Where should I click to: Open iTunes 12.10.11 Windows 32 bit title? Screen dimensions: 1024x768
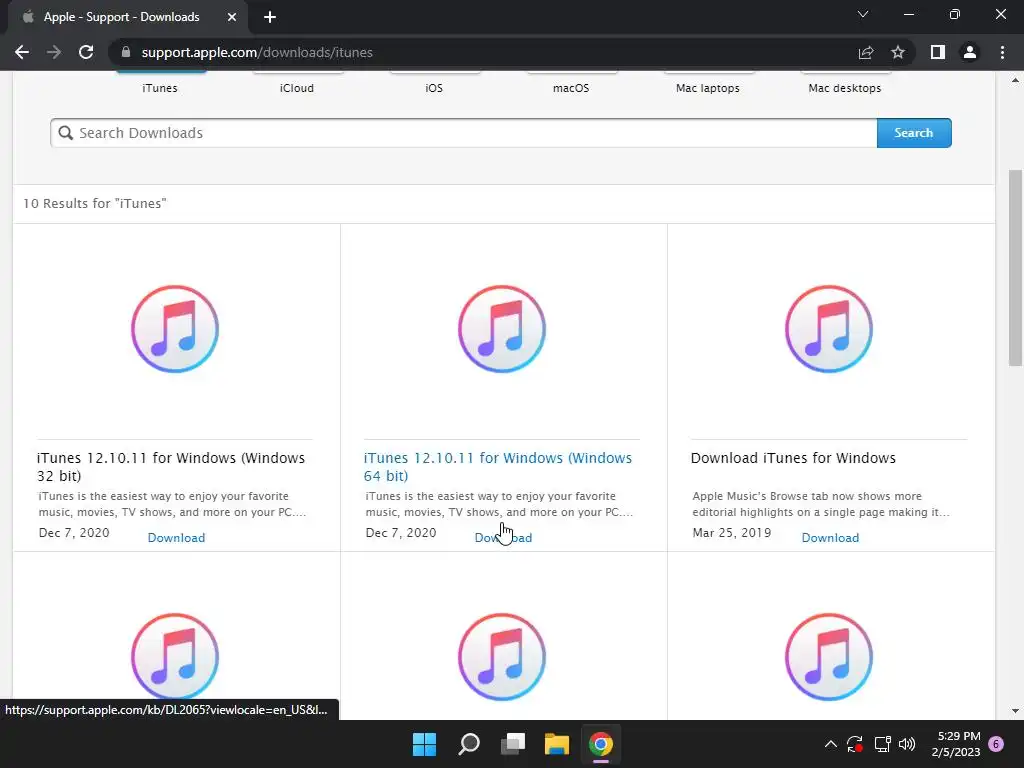coord(171,466)
